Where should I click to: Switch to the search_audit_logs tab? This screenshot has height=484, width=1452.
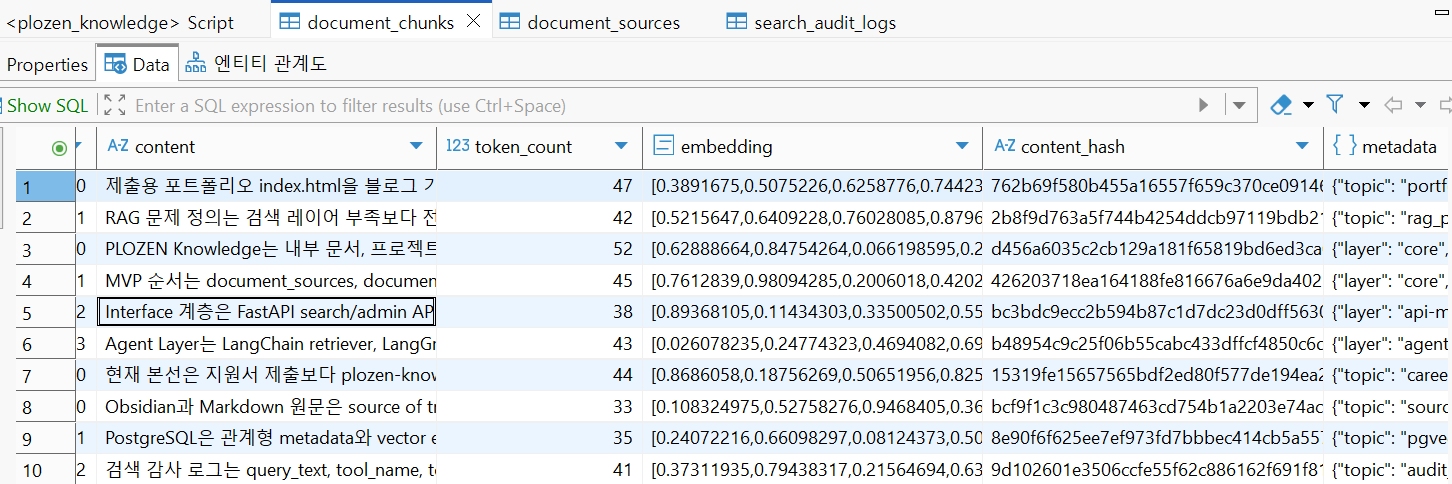(x=811, y=22)
